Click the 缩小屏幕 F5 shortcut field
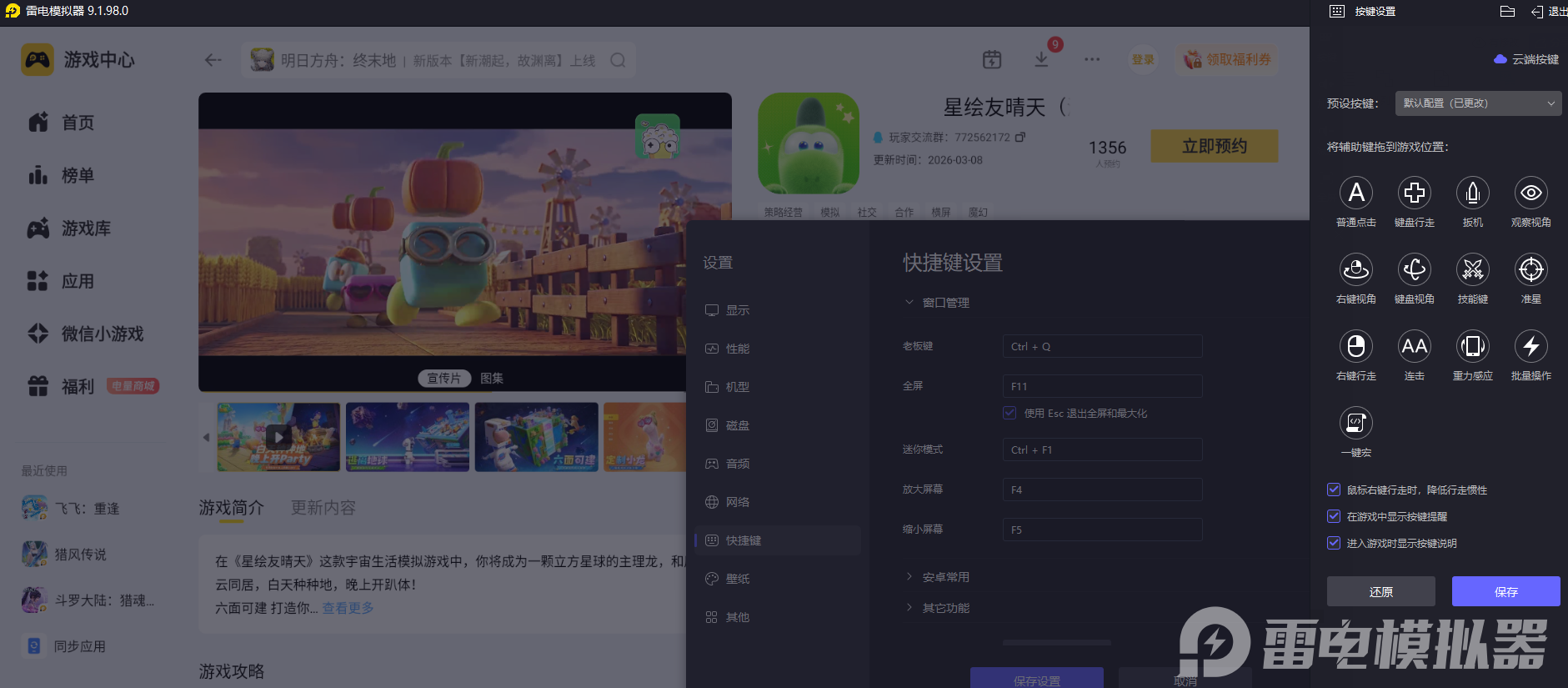The image size is (1568, 688). coord(1103,530)
